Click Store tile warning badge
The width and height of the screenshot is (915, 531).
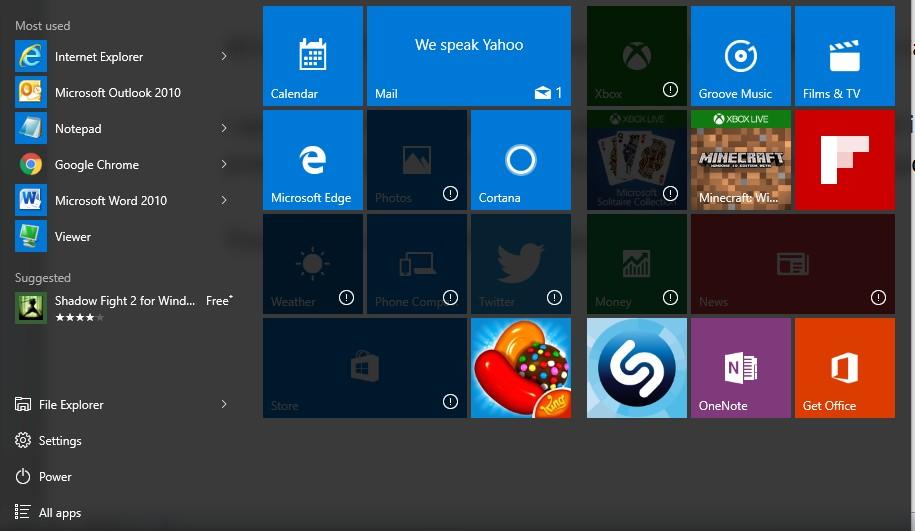pos(450,401)
